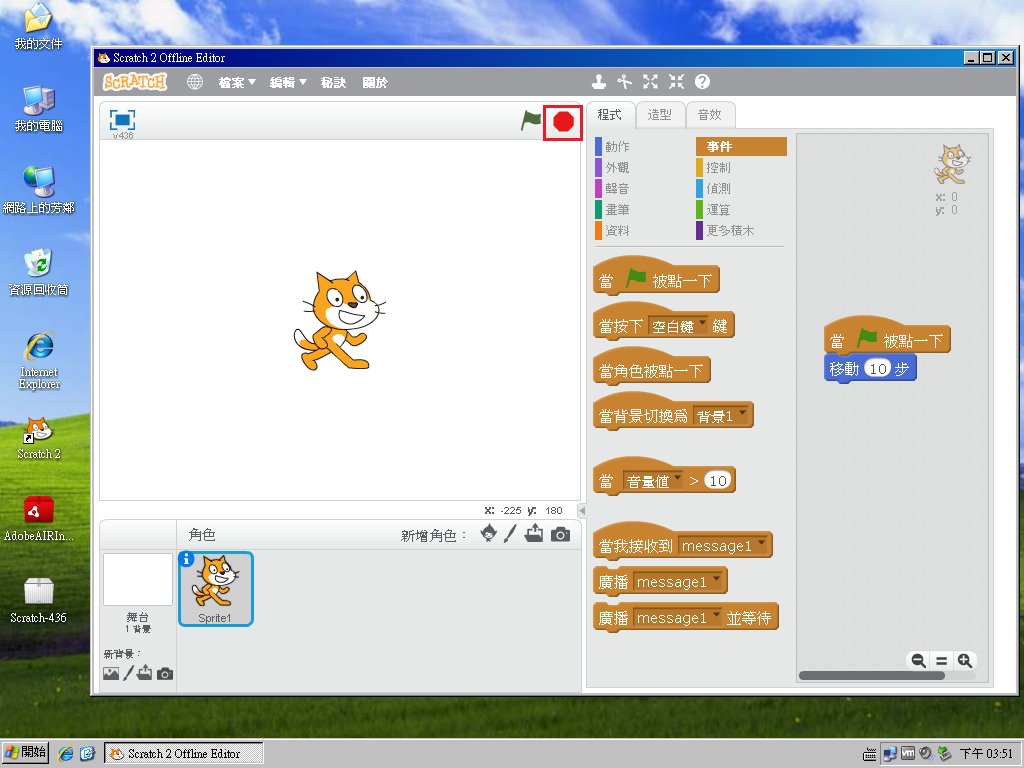Open the 檔案 menu
This screenshot has width=1024, height=768.
point(236,83)
